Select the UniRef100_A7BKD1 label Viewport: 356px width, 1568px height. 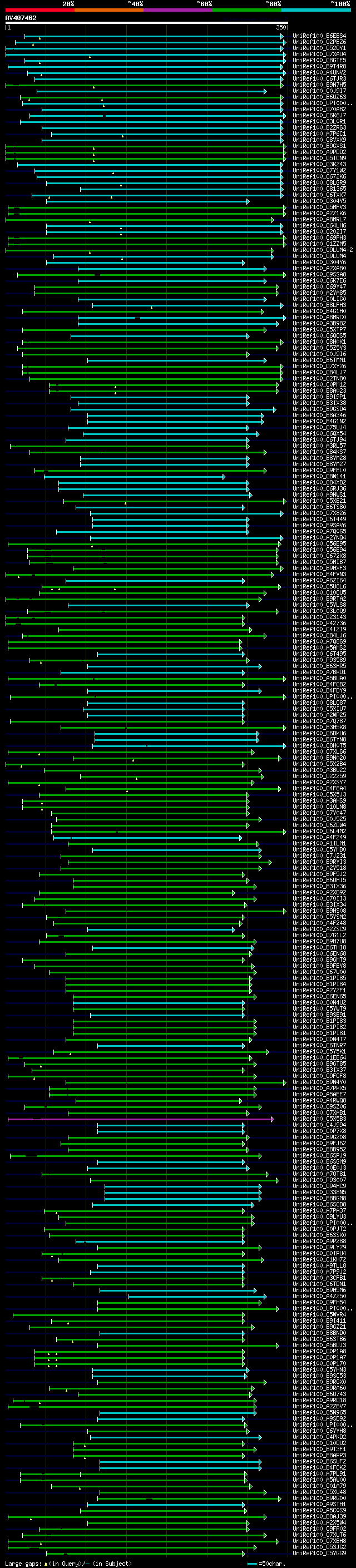pos(319,672)
